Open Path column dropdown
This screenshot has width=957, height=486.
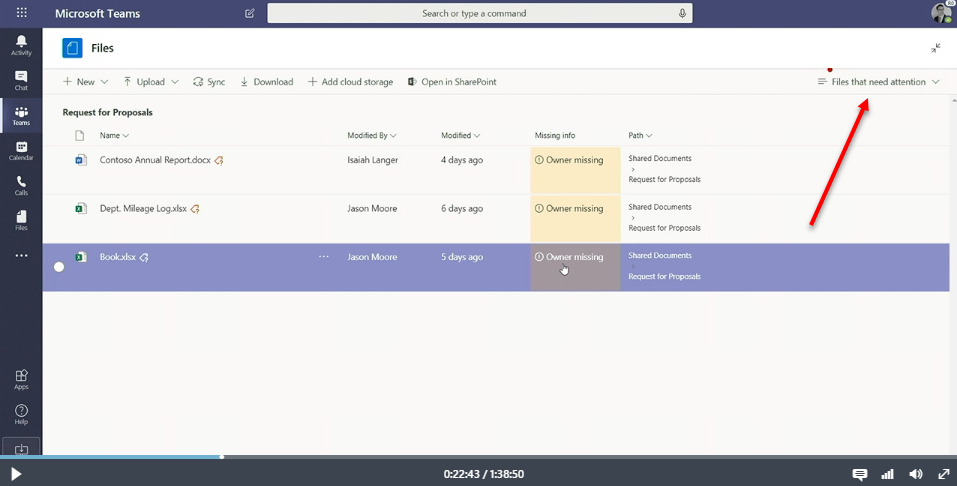(x=640, y=136)
